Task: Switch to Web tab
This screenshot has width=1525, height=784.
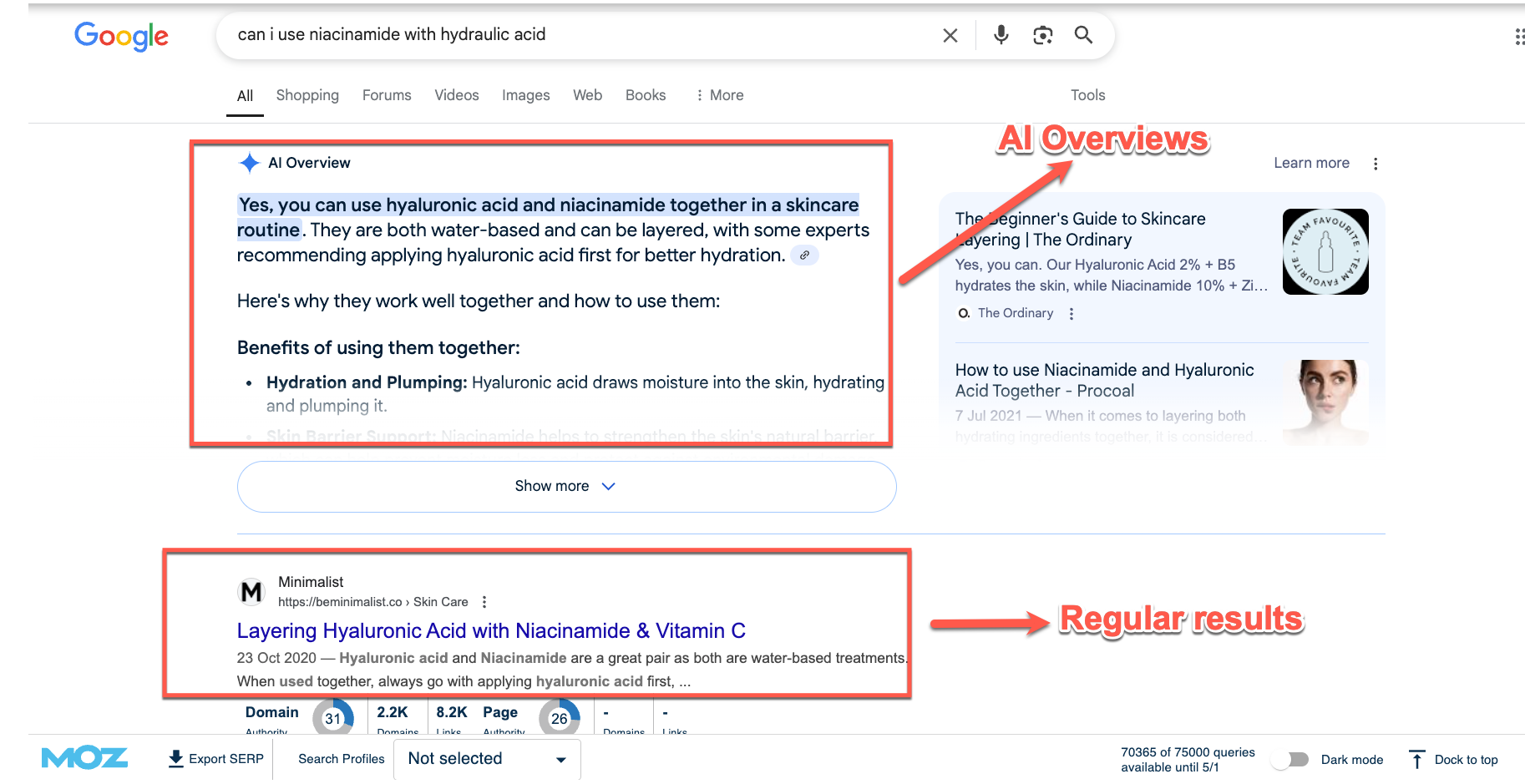Action: [588, 95]
